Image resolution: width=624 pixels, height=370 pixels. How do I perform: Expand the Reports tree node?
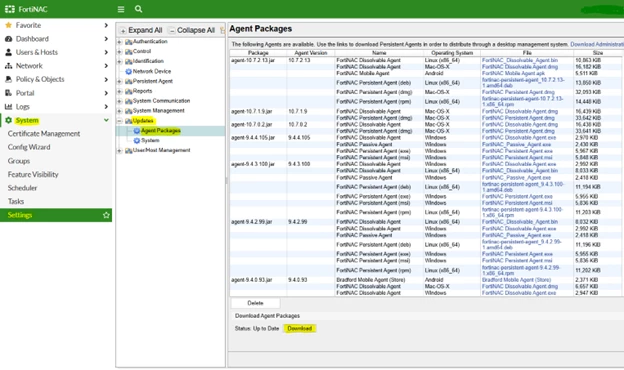(119, 91)
